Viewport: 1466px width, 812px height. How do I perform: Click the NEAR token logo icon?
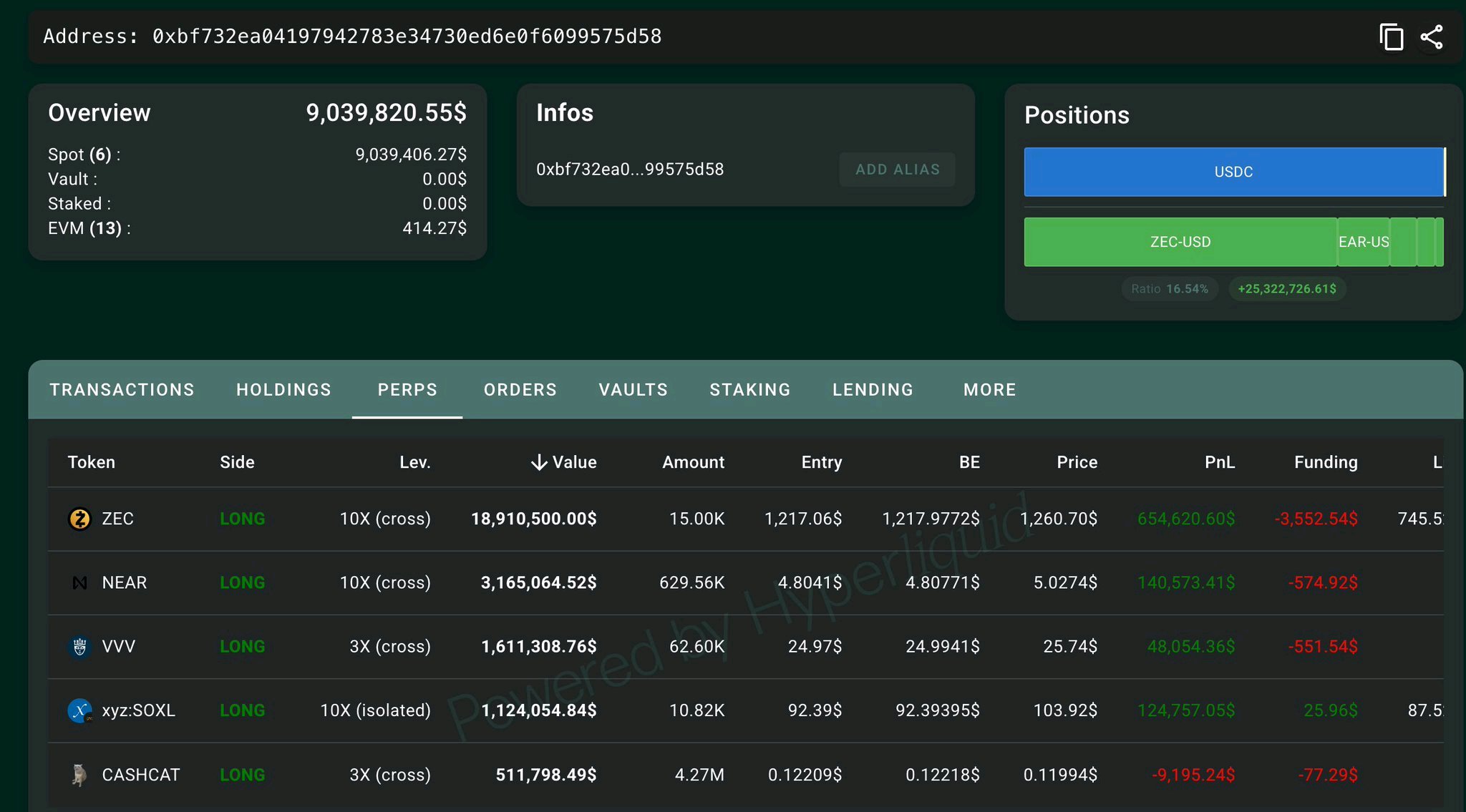click(79, 583)
